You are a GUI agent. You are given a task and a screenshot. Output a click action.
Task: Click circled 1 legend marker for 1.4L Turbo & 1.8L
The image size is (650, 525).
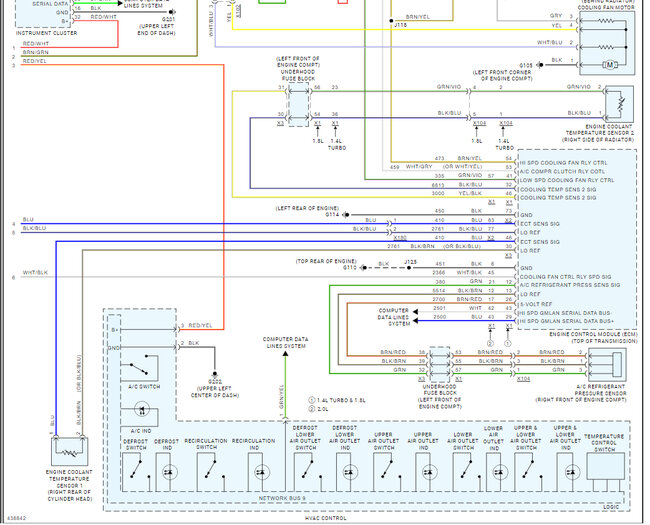click(x=312, y=400)
